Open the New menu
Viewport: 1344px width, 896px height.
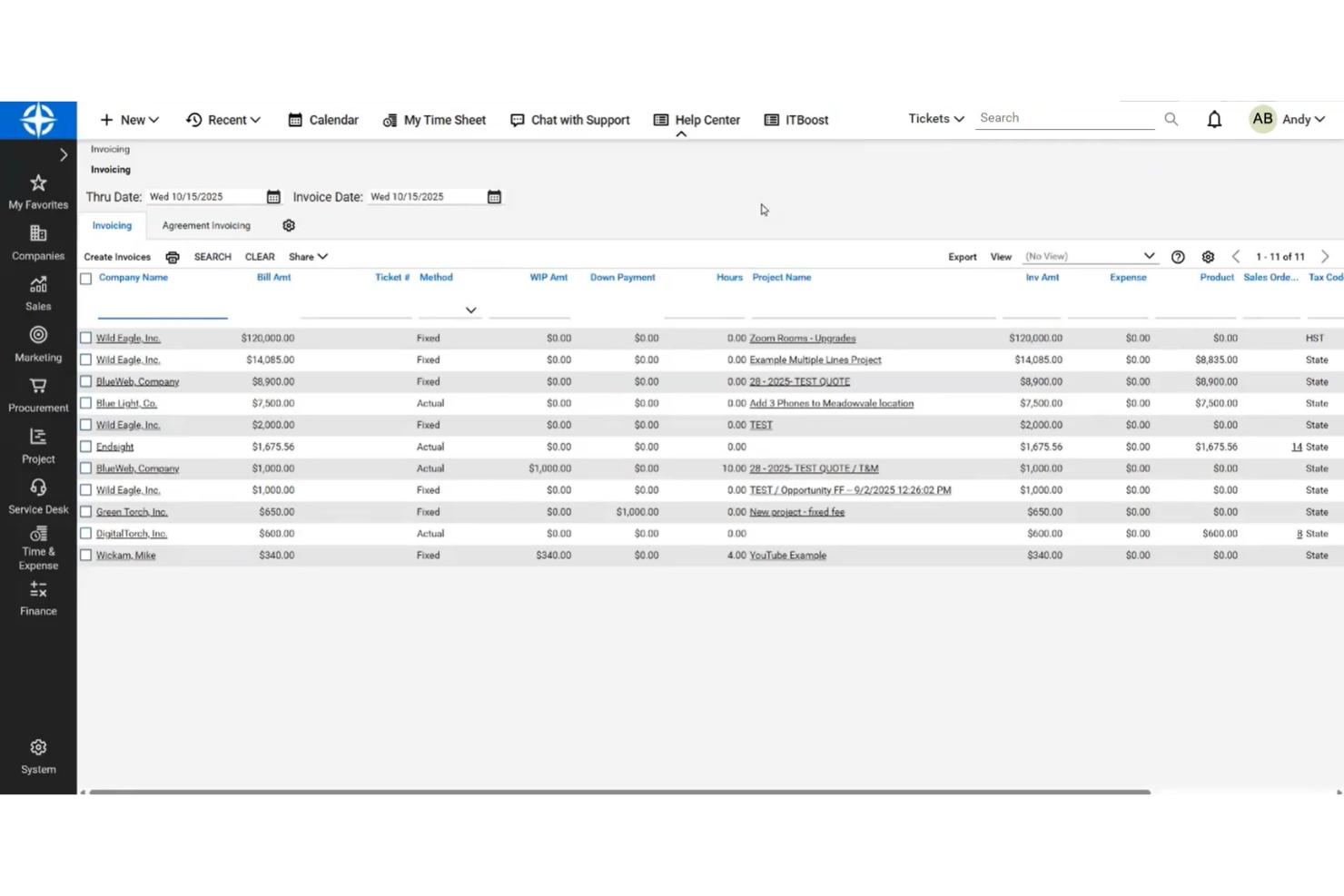tap(129, 119)
